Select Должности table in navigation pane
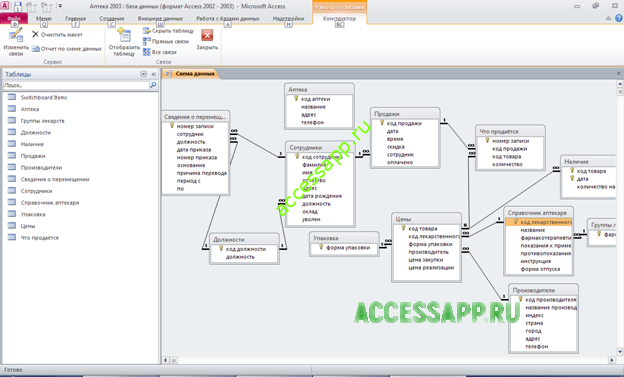The height and width of the screenshot is (377, 624). click(x=35, y=132)
